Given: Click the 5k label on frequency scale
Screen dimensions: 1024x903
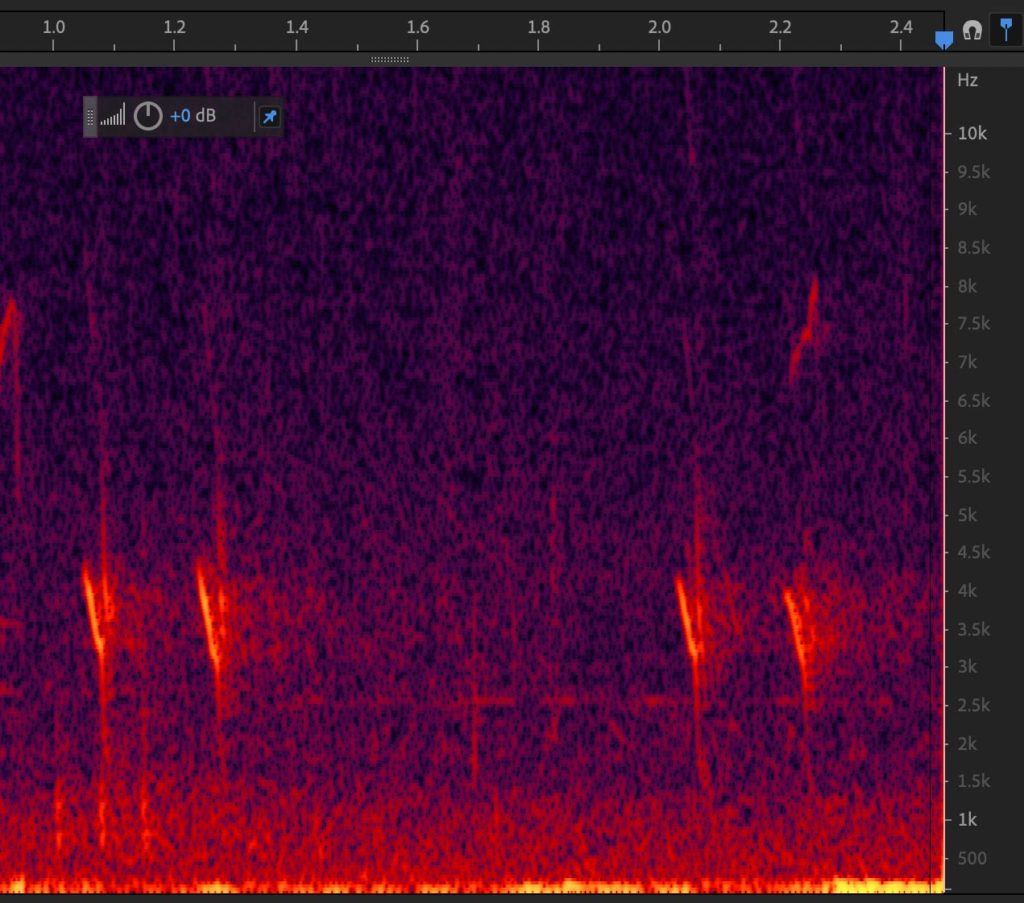Looking at the screenshot, I should (967, 515).
